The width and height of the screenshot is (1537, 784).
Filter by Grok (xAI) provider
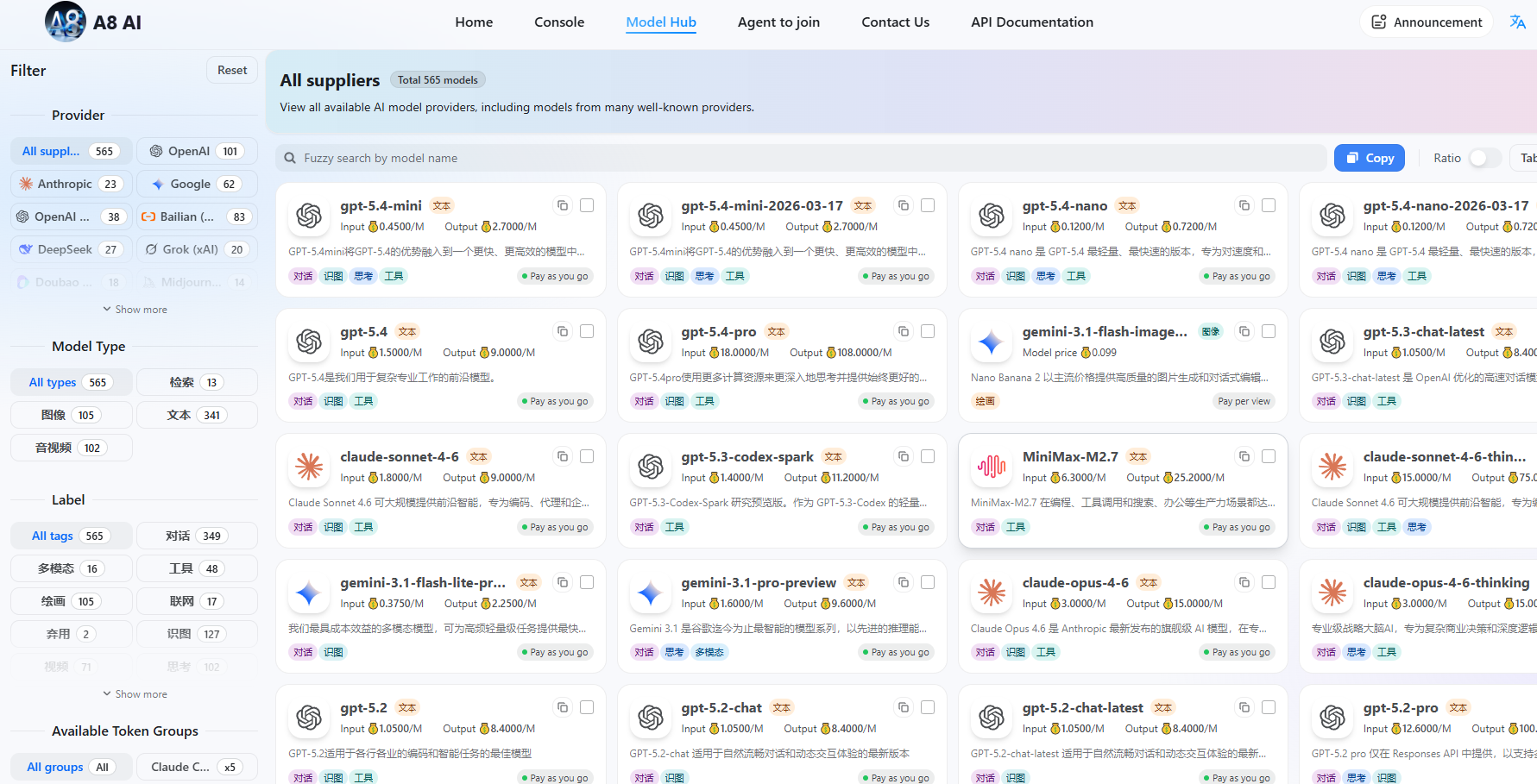[x=198, y=249]
